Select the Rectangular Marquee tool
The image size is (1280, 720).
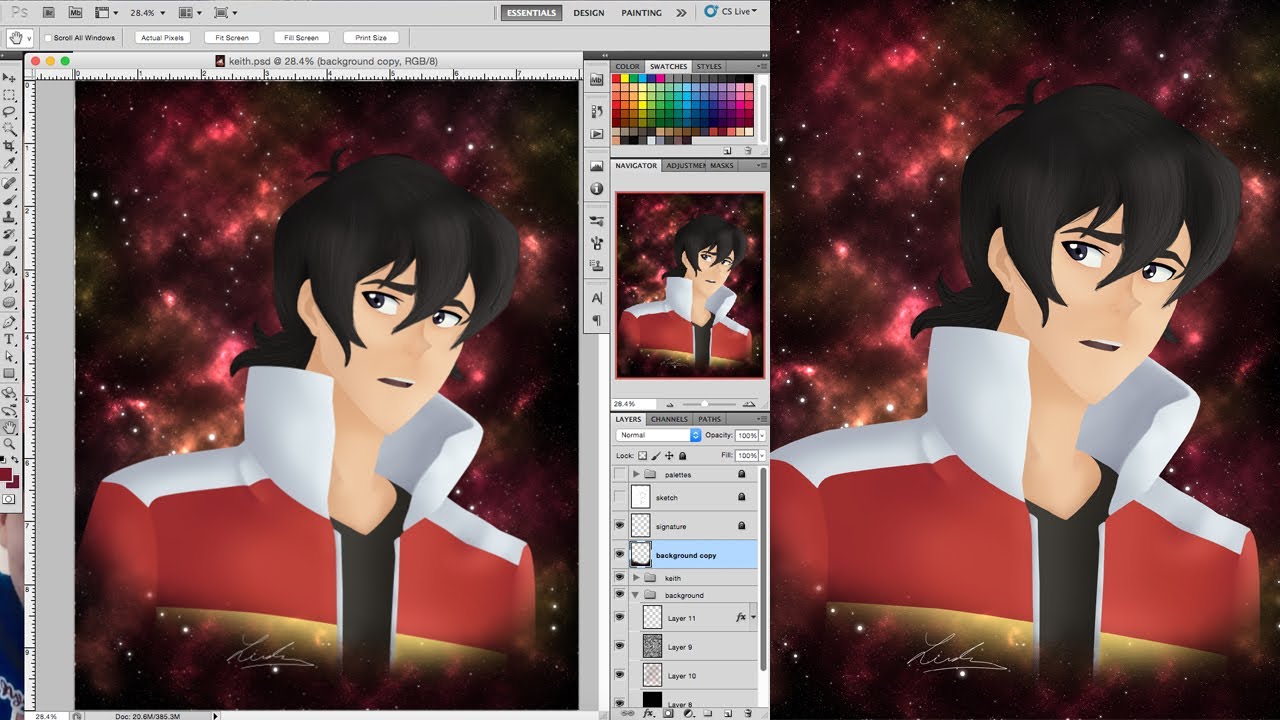coord(9,95)
